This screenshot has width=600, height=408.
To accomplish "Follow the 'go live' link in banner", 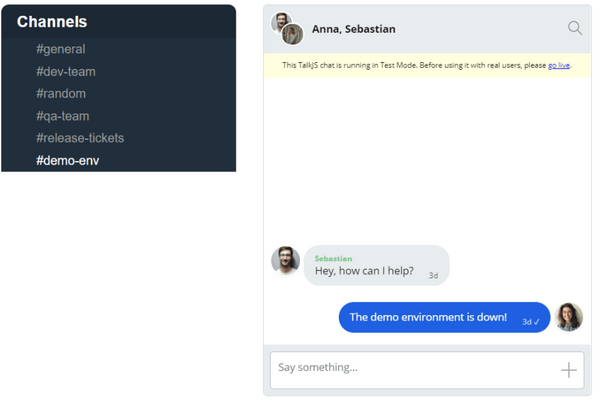I will click(x=559, y=65).
